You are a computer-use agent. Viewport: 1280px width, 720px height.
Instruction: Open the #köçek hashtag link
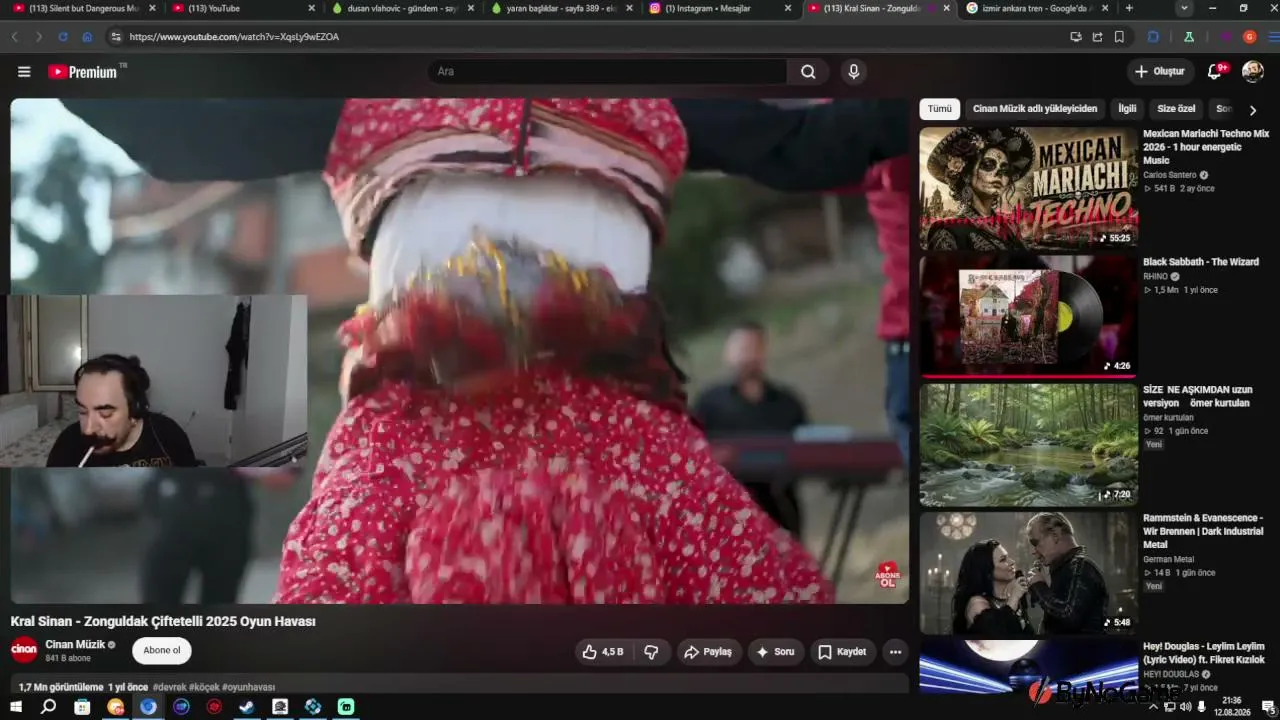coord(205,688)
